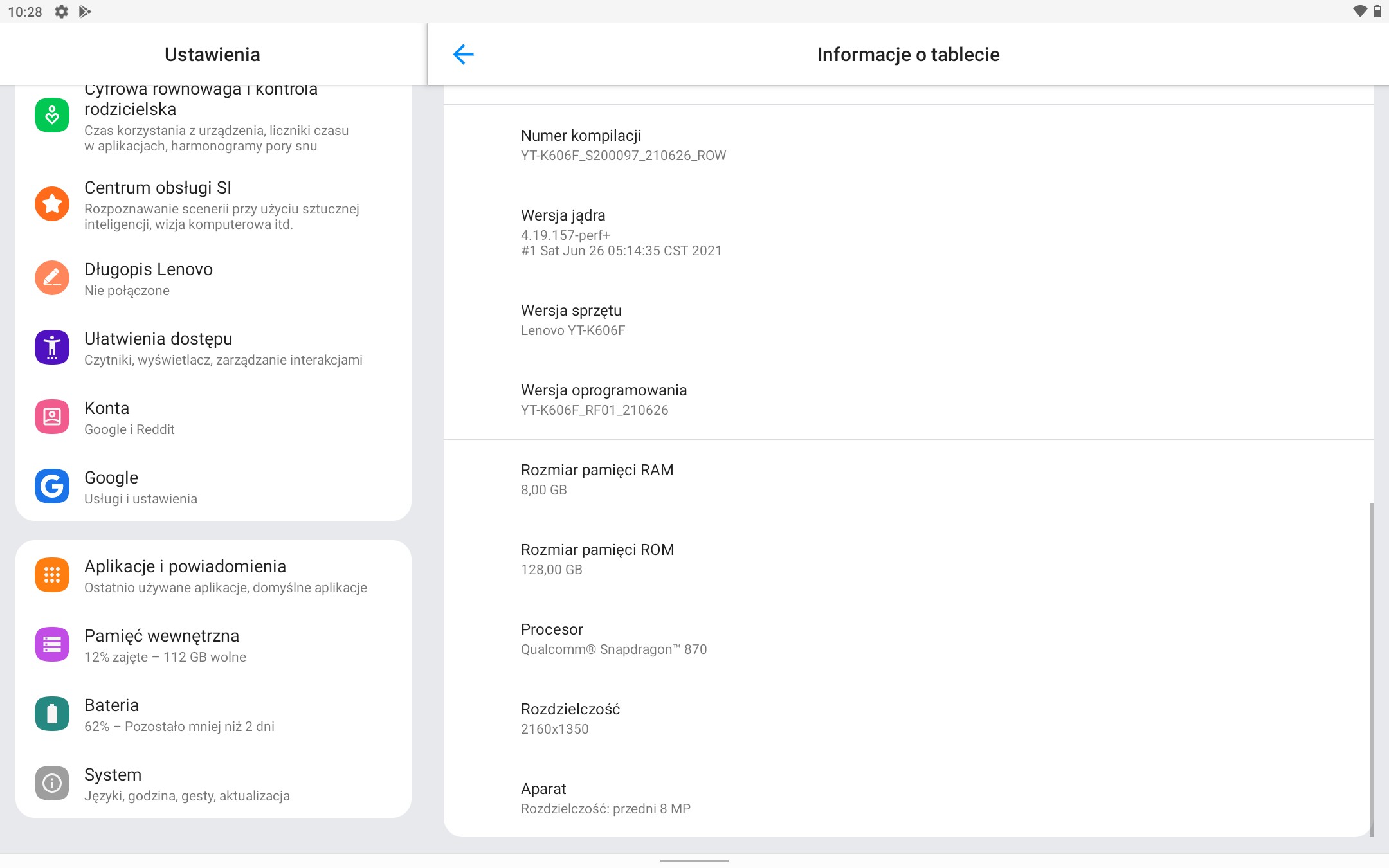Image resolution: width=1389 pixels, height=868 pixels.
Task: Select Google Usługi i ustawienia entry
Action: coord(213,487)
